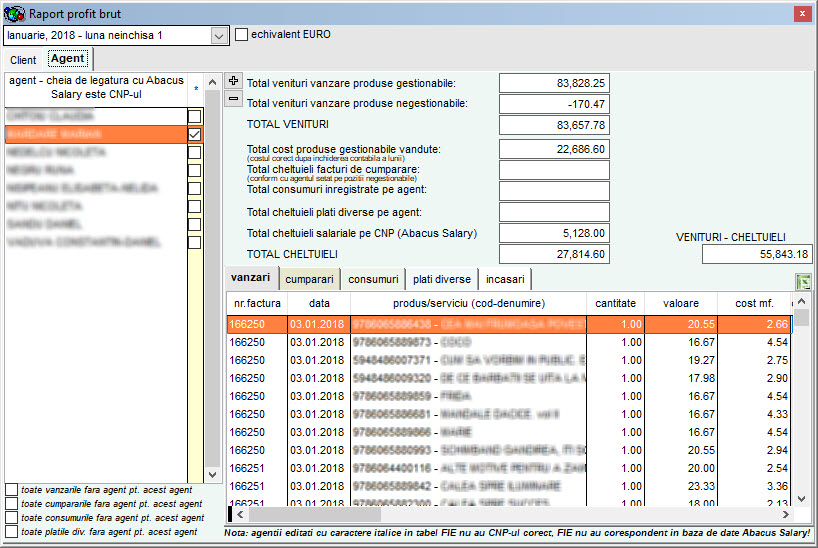Click the sales table scroll down arrow
Screen dimensions: 818x548
click(802, 498)
